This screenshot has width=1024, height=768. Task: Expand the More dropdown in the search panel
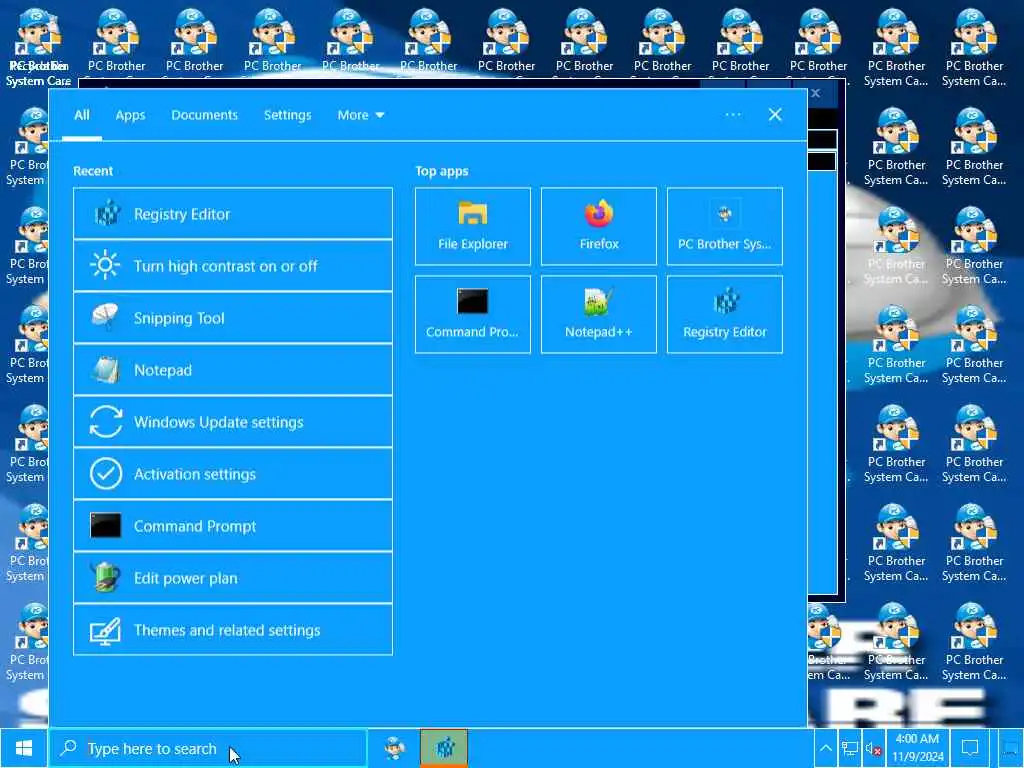pyautogui.click(x=360, y=115)
